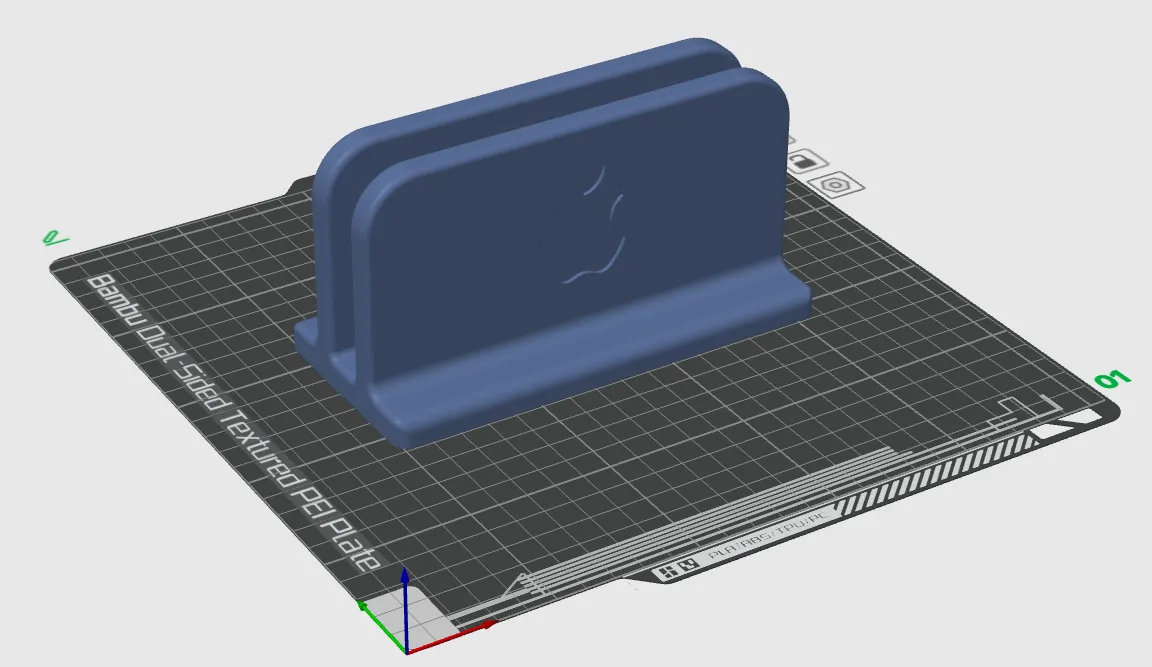Toggle the plate lock icon
The height and width of the screenshot is (667, 1152).
pos(806,162)
